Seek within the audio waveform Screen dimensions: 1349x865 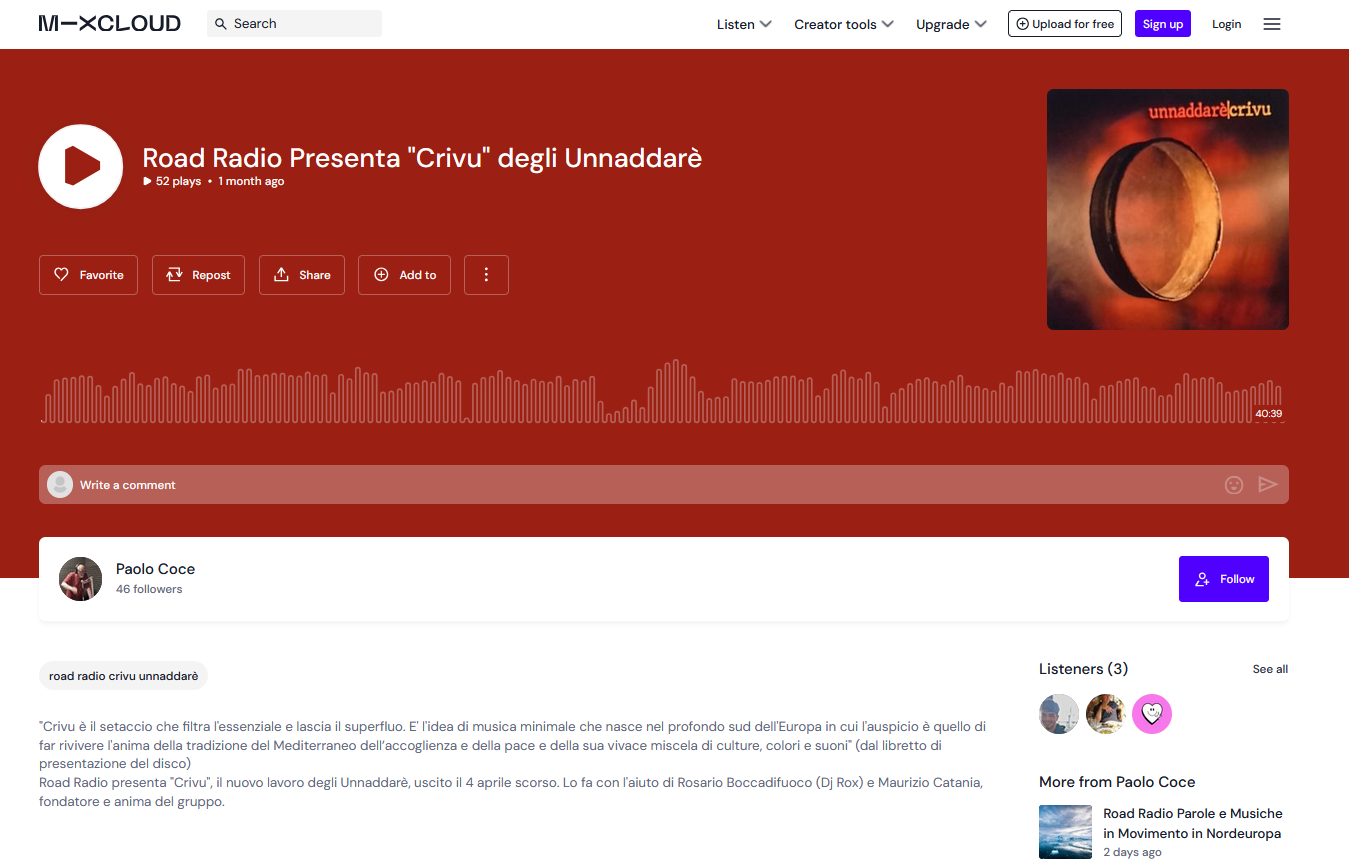662,392
